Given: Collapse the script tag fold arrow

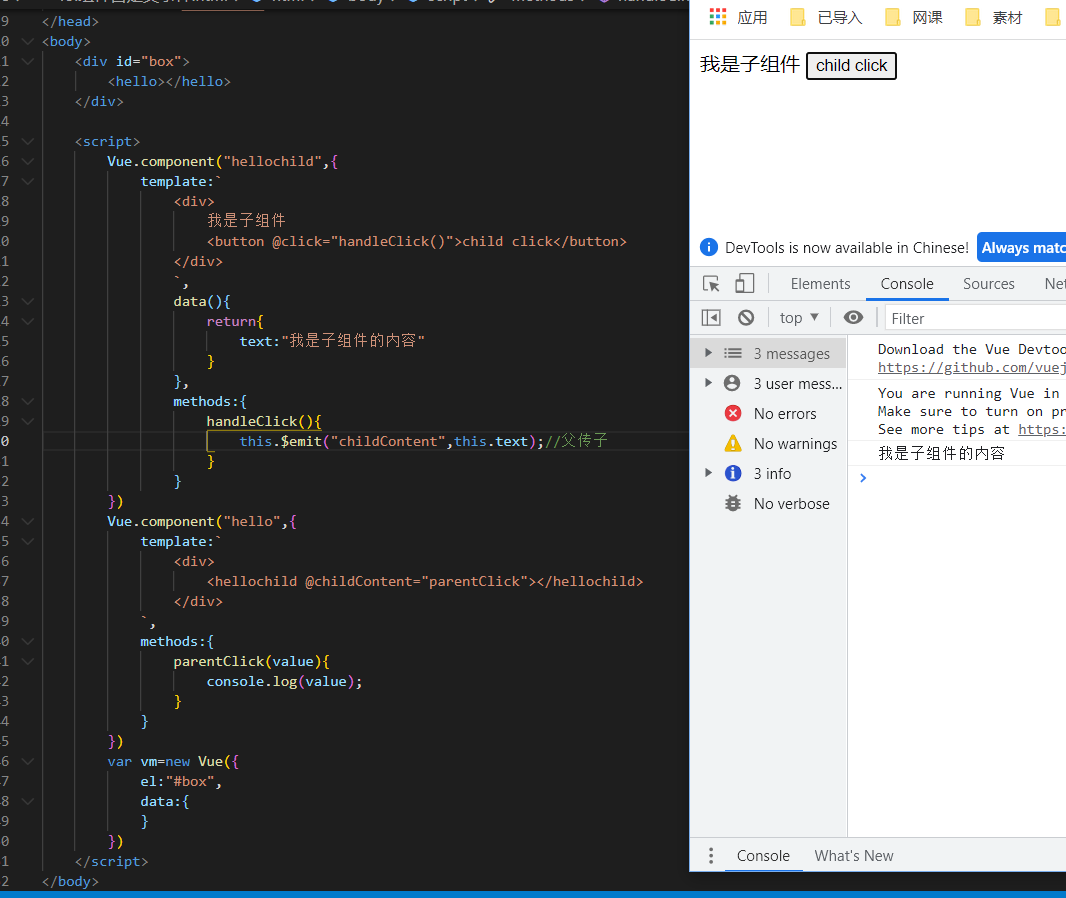Looking at the screenshot, I should [x=28, y=141].
